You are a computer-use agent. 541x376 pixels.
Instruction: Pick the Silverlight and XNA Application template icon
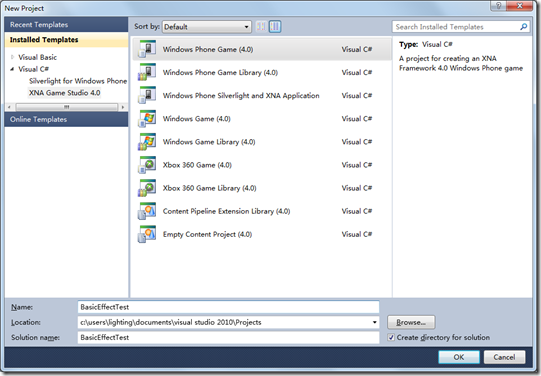coord(147,95)
